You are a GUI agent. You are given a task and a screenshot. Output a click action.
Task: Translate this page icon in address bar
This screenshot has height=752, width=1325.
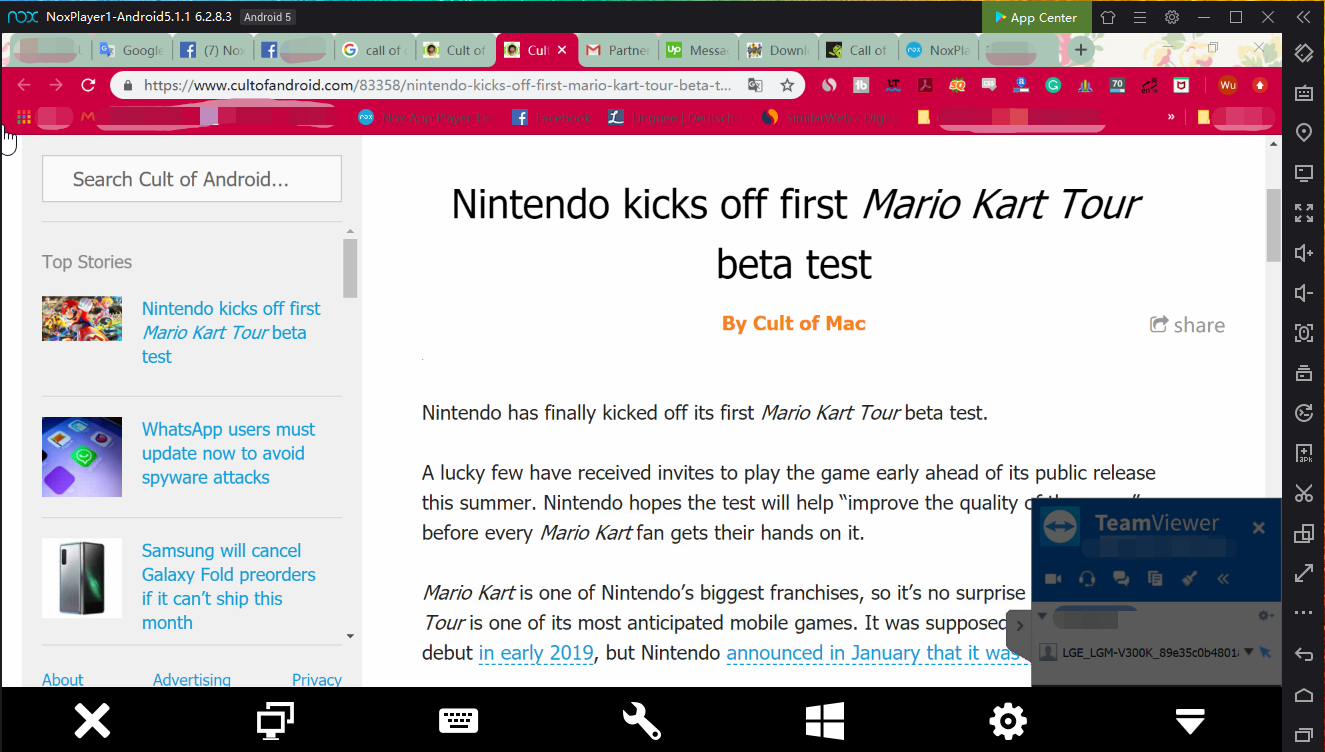point(756,85)
